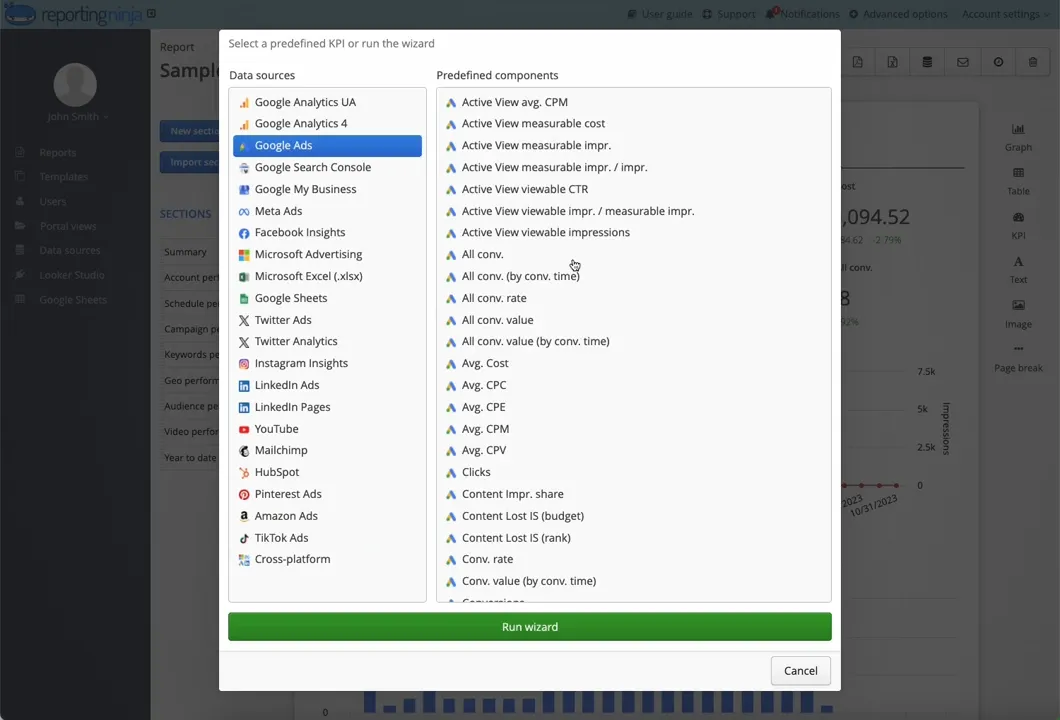1060x720 pixels.
Task: Open the Notifications bell
Action: (802, 14)
